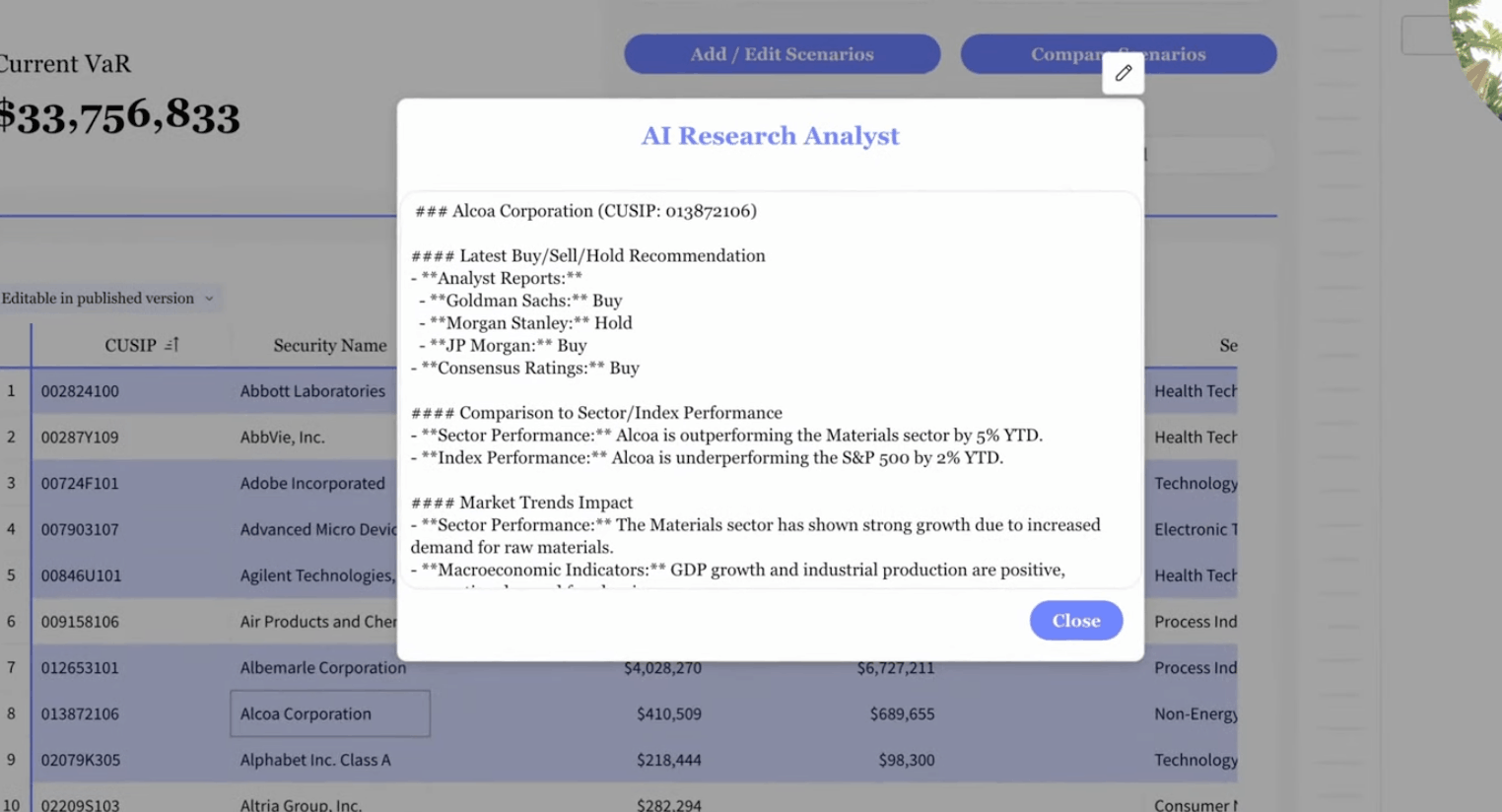The image size is (1502, 812).
Task: Click Agilent Technologies security name
Action: click(317, 575)
